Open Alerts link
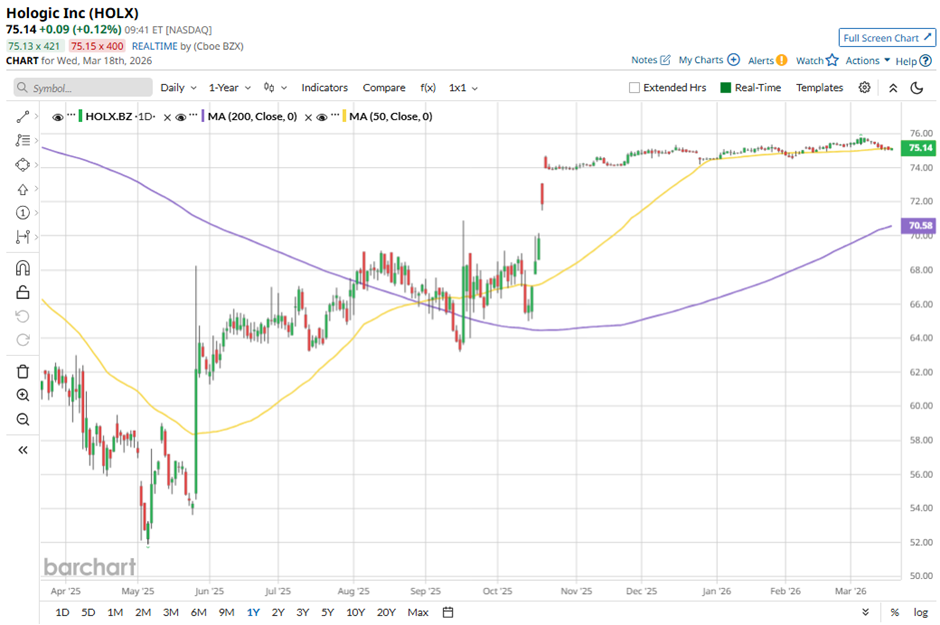 coord(767,61)
